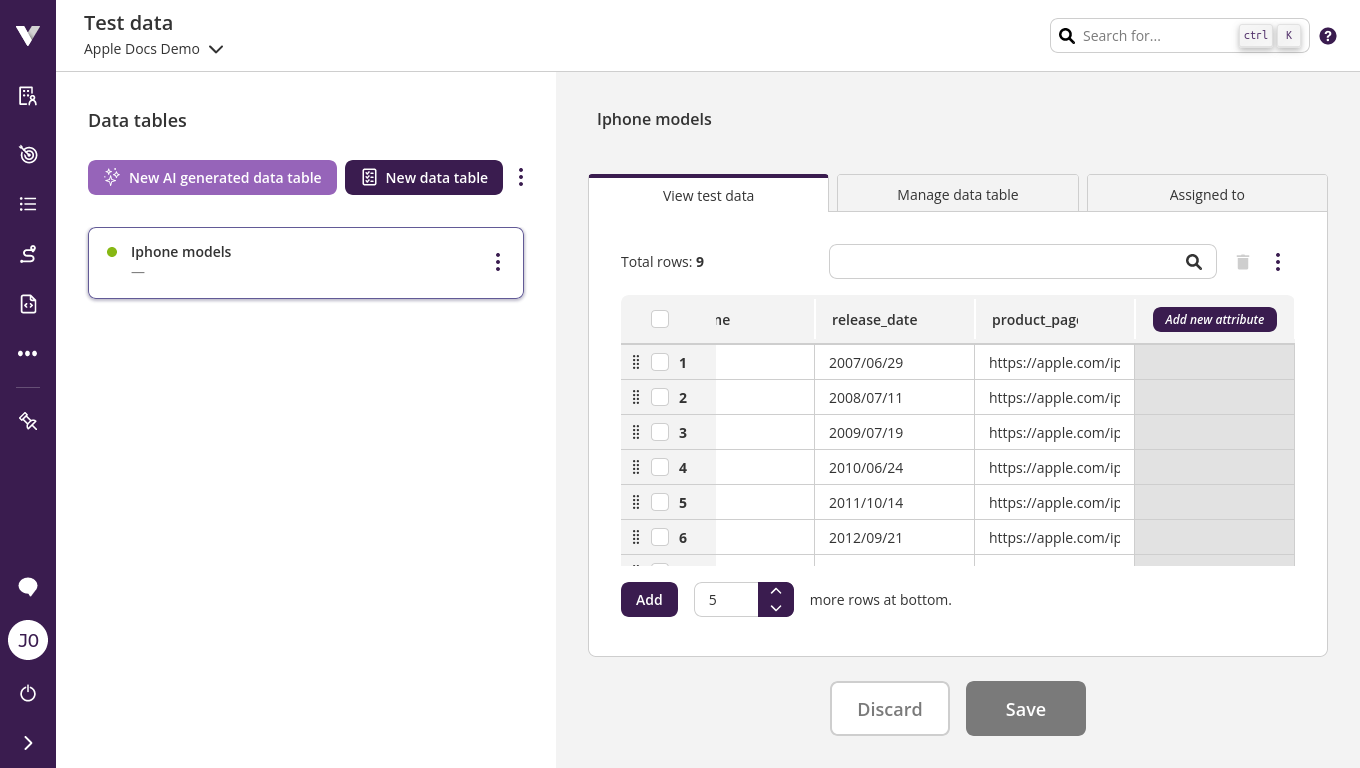Click the search magnifier inside the table search bar

1194,261
